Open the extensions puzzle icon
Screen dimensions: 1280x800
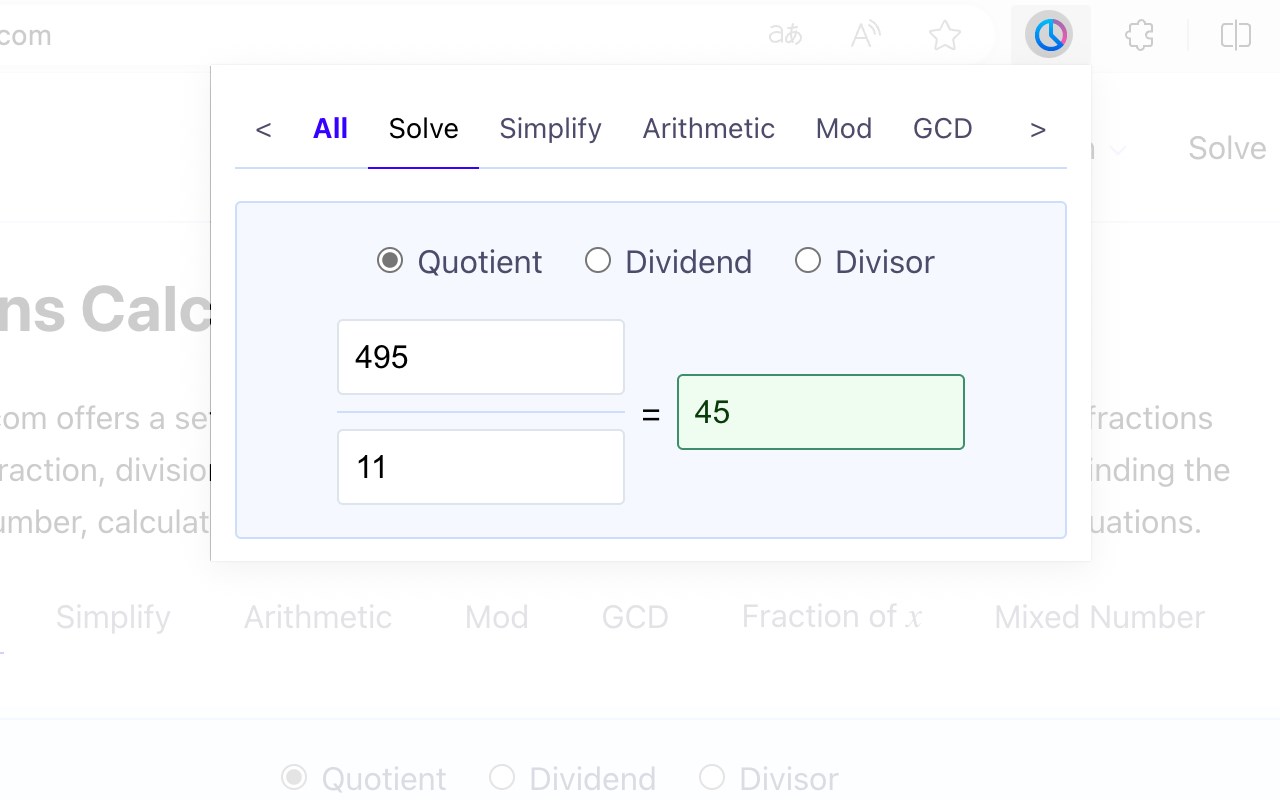(x=1139, y=36)
